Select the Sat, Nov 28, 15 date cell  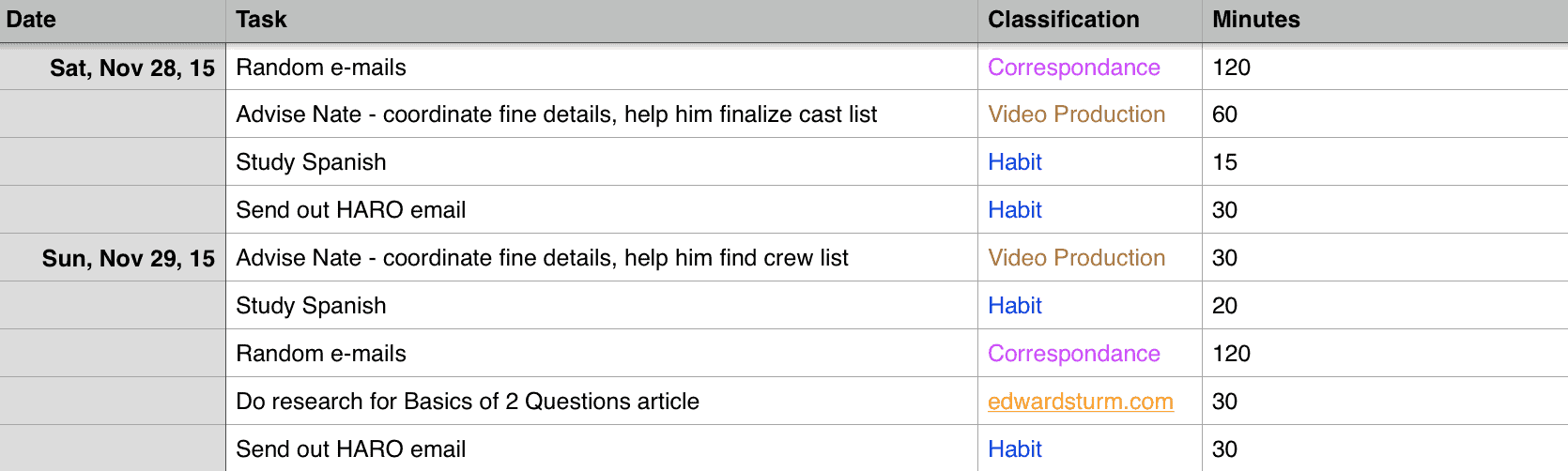point(113,68)
